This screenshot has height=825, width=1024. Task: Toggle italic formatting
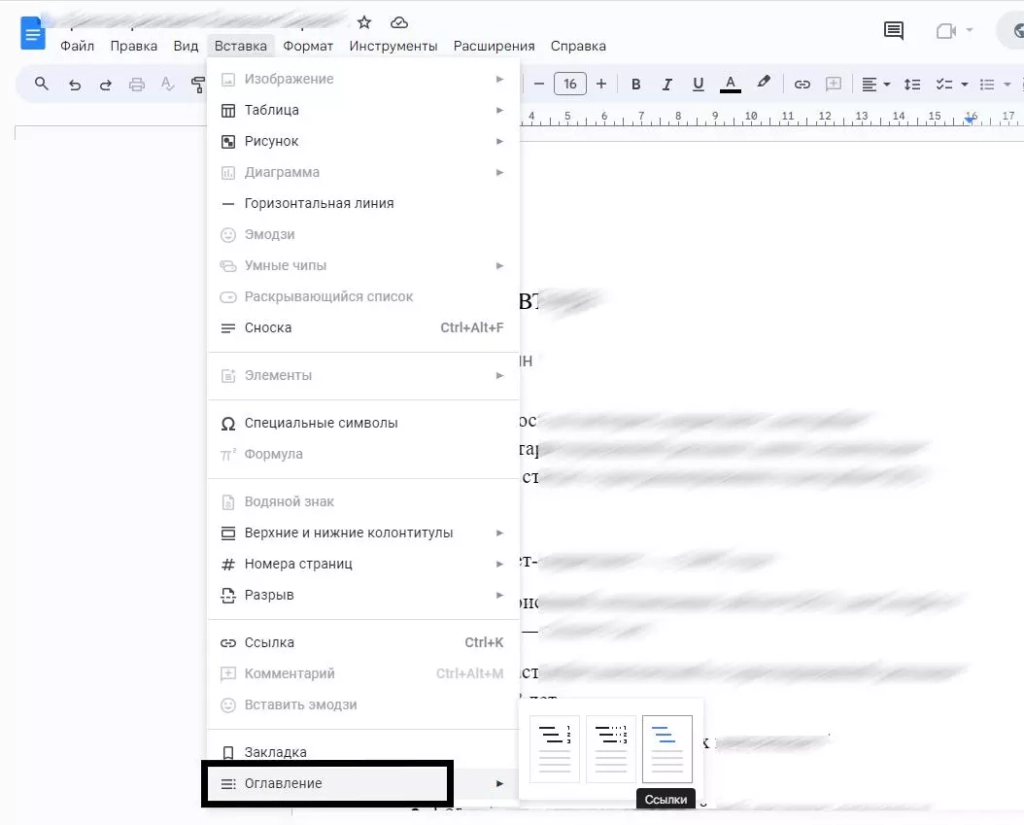[667, 84]
